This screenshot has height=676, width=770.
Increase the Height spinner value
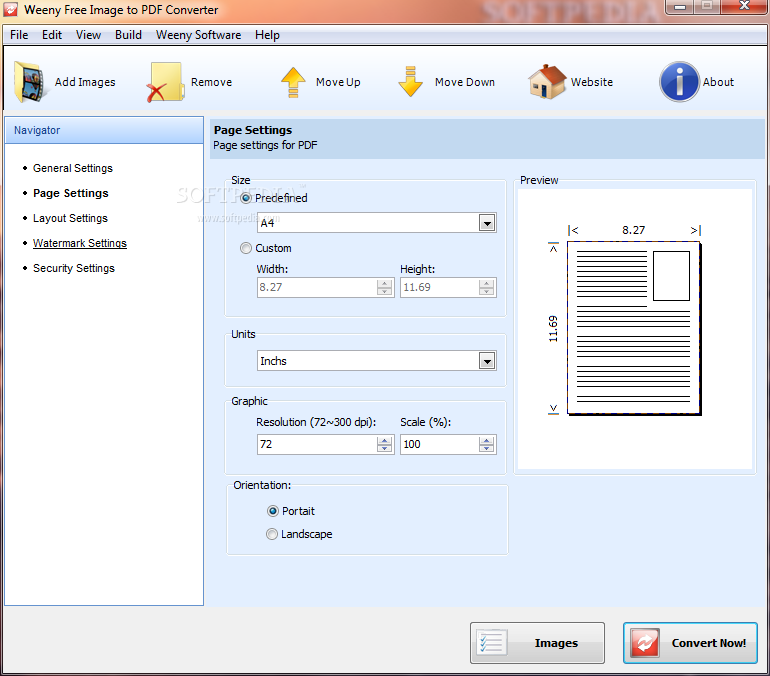[487, 283]
